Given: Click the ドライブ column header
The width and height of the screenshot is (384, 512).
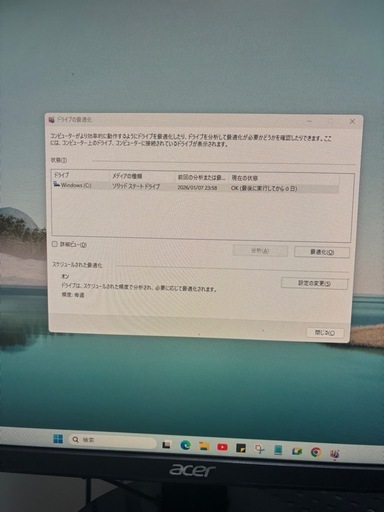Looking at the screenshot, I should [81, 175].
